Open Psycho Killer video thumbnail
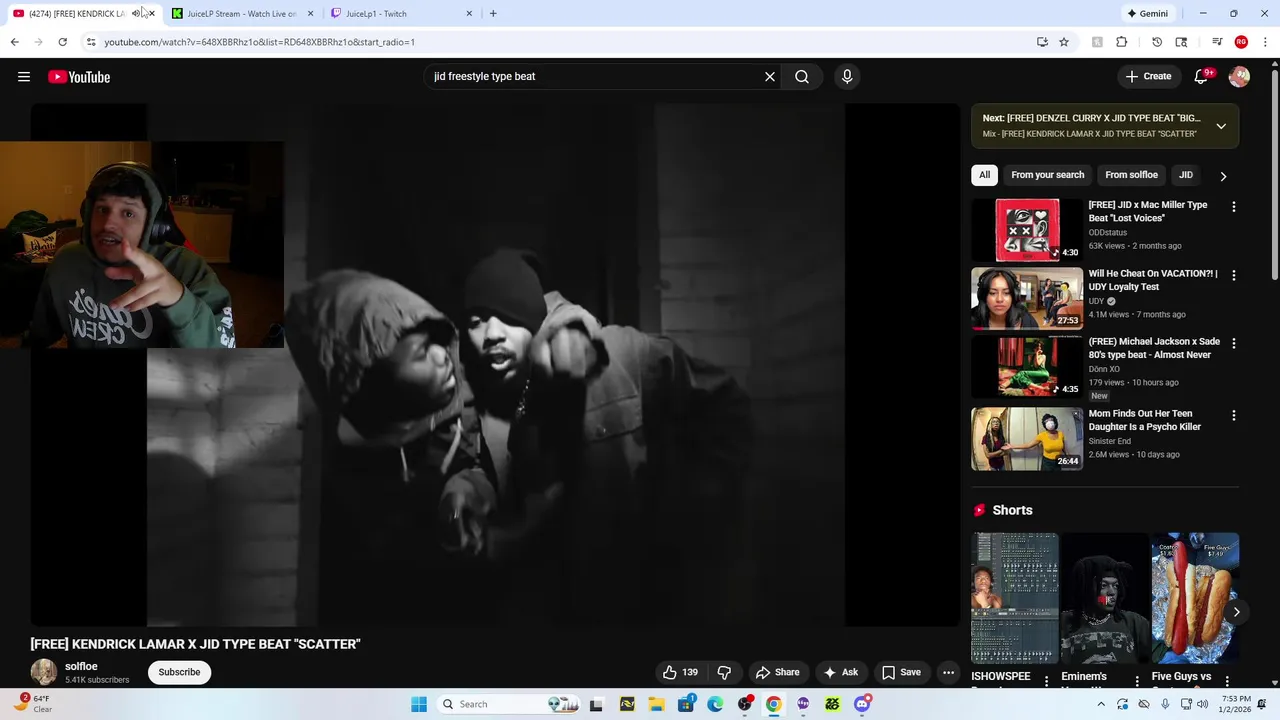The image size is (1280, 720). click(x=1027, y=438)
